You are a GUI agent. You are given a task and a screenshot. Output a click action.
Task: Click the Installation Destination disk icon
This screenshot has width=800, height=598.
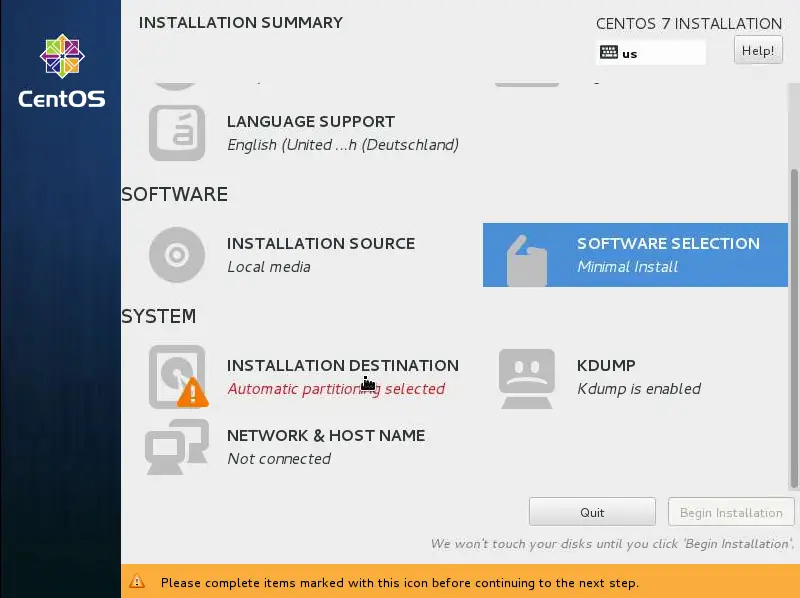tap(178, 377)
